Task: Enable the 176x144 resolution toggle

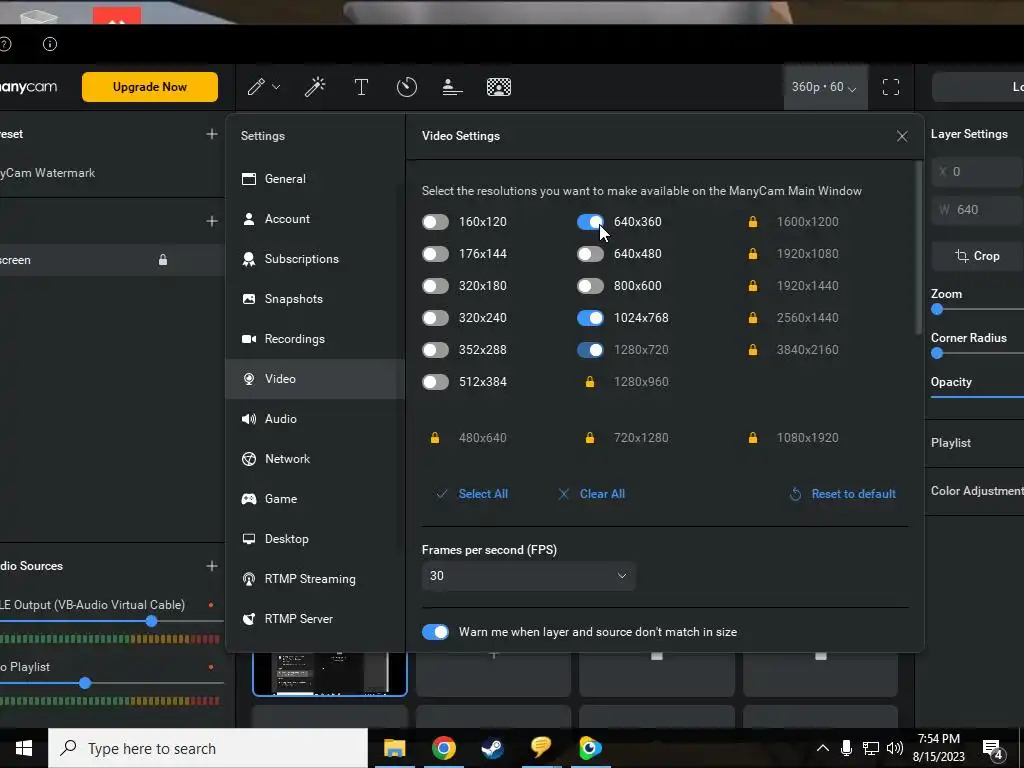Action: [436, 253]
